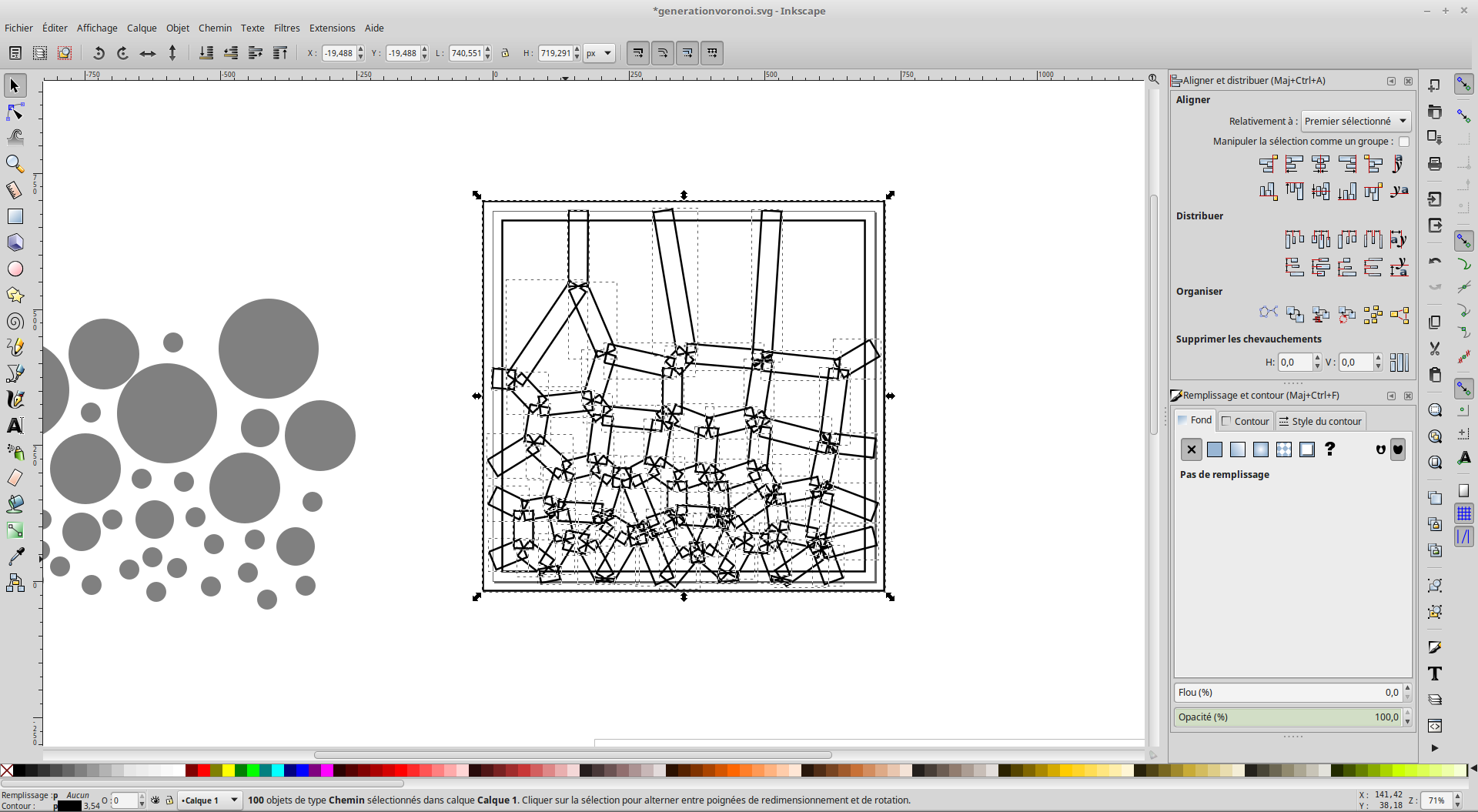The image size is (1478, 812).
Task: Flip selection vertically
Action: (x=172, y=53)
